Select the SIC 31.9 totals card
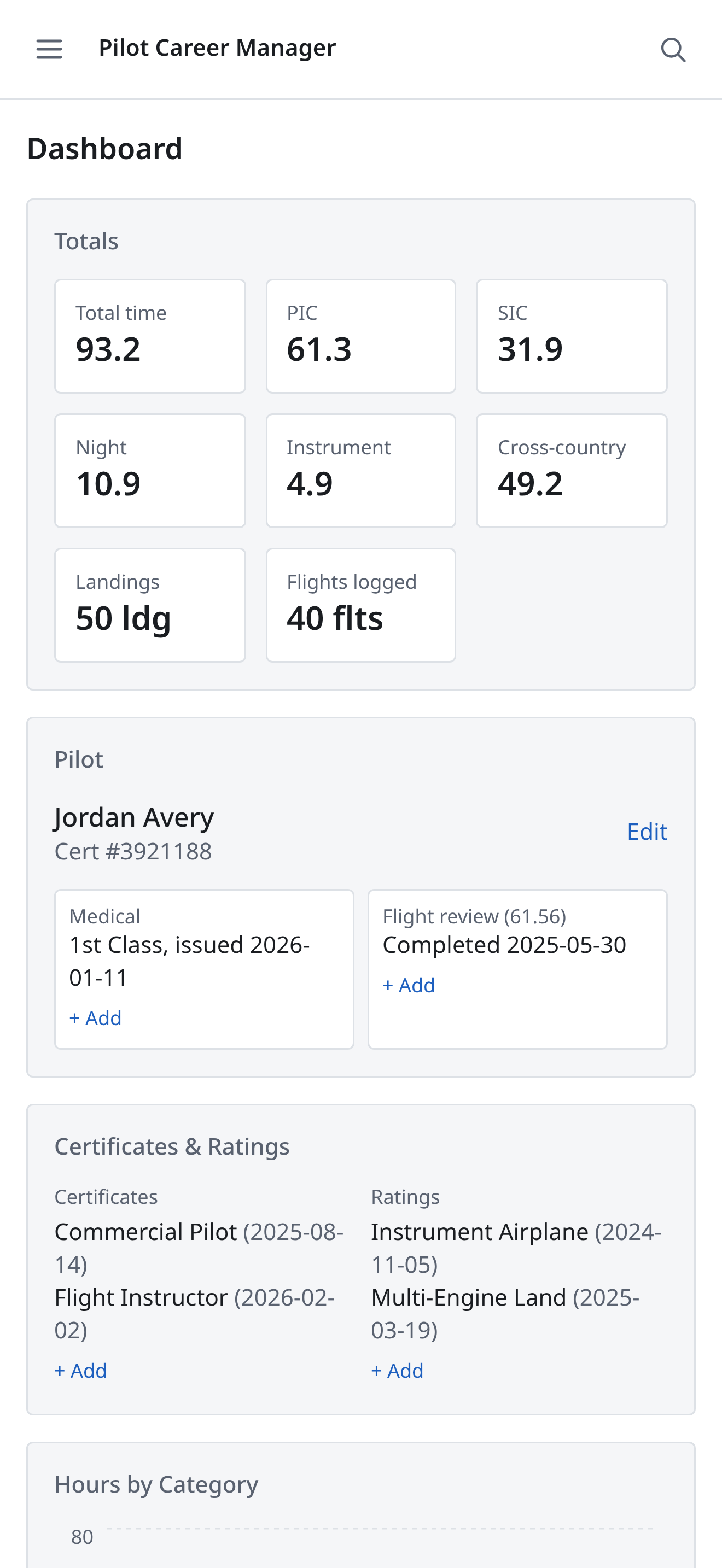 [572, 336]
